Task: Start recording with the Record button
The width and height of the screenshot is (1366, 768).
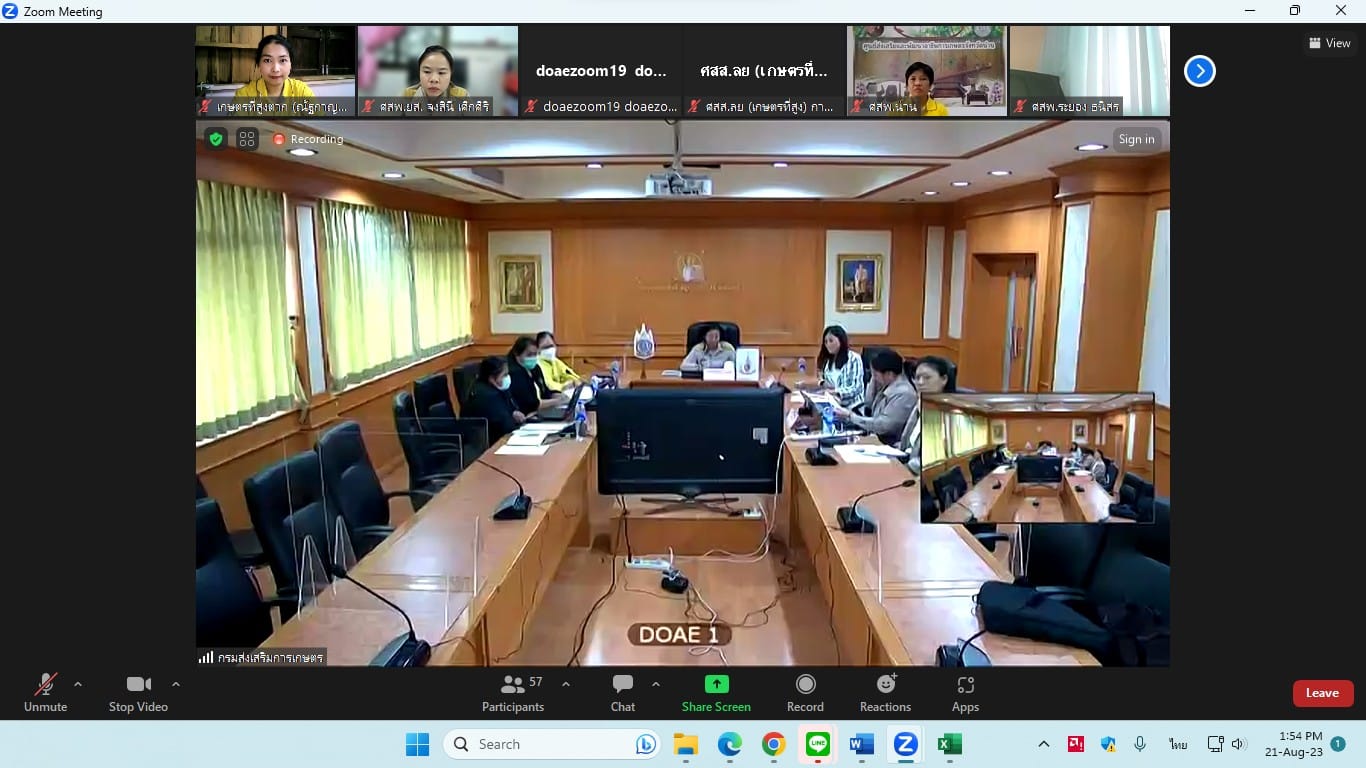Action: (x=805, y=693)
